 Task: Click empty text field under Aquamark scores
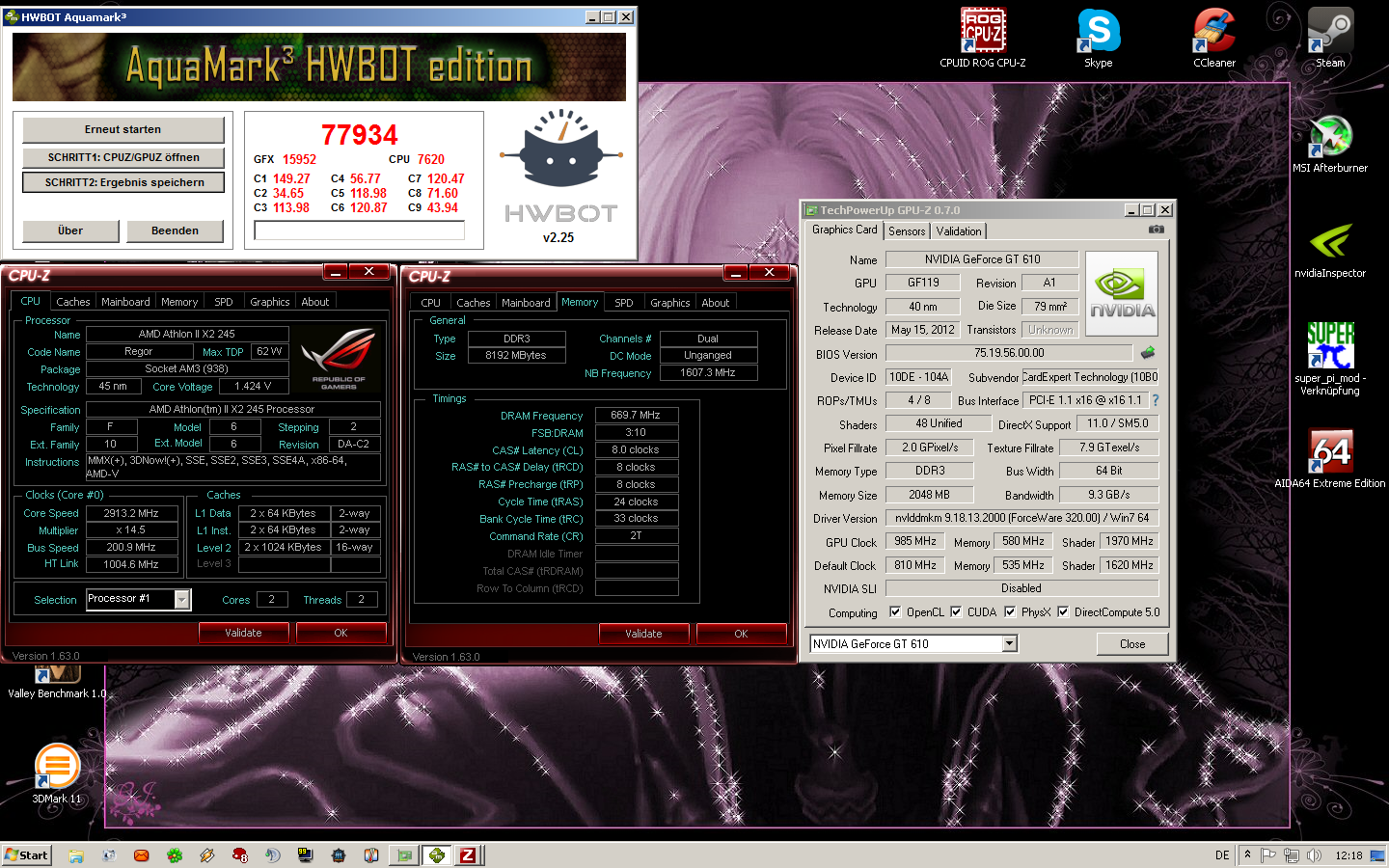(359, 231)
